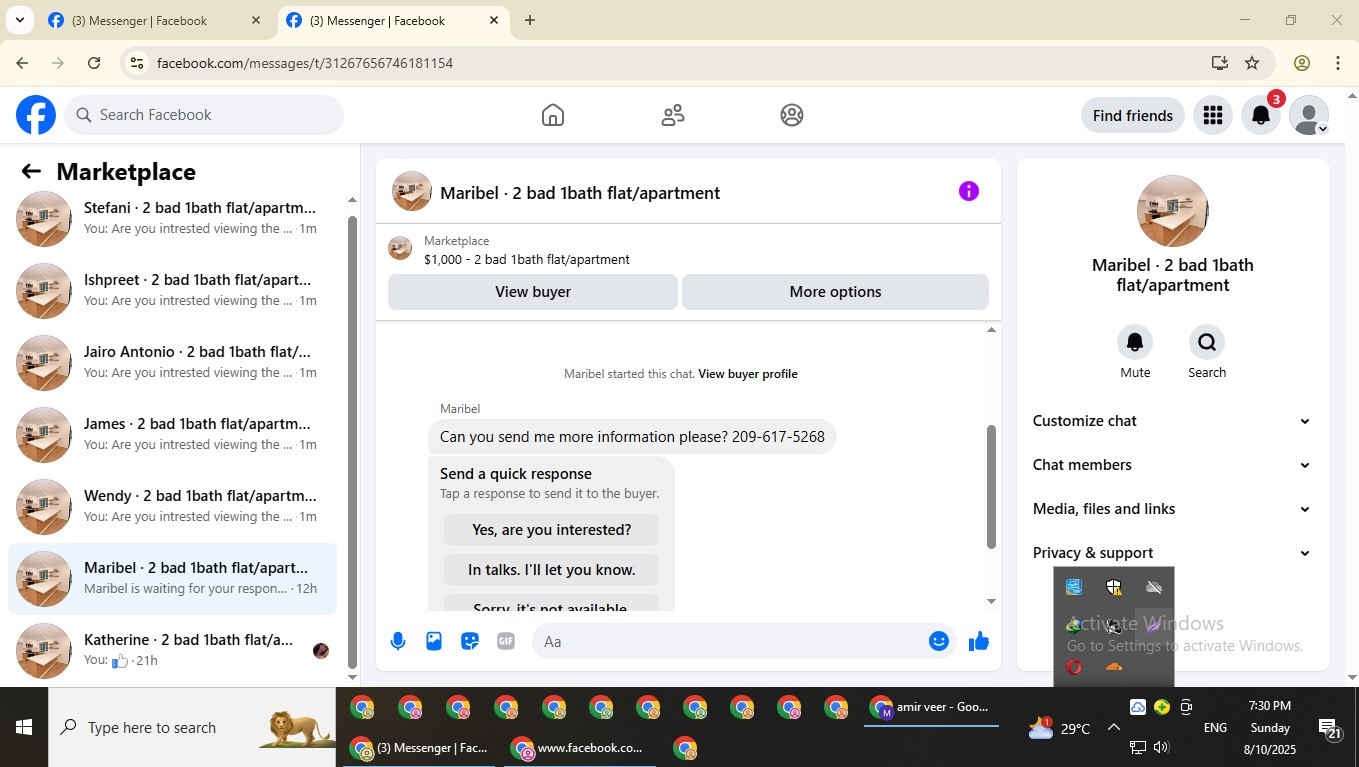Open Windows Security shield tray icon

click(x=1114, y=587)
